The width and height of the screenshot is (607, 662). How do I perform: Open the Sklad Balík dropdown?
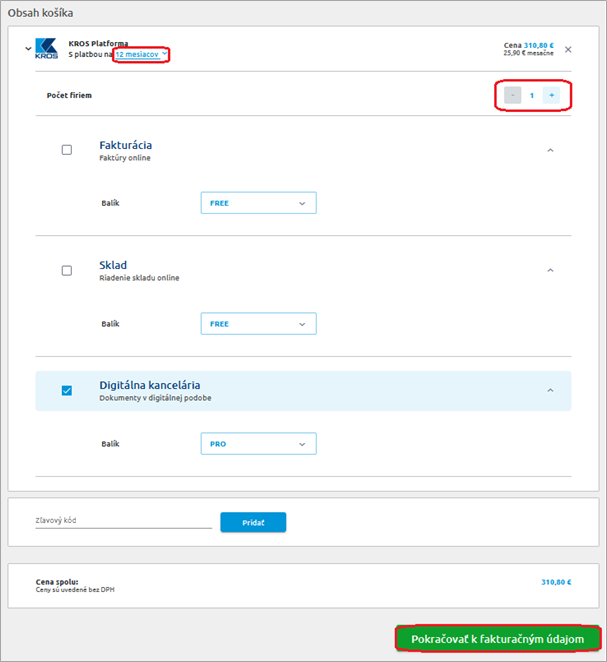258,324
